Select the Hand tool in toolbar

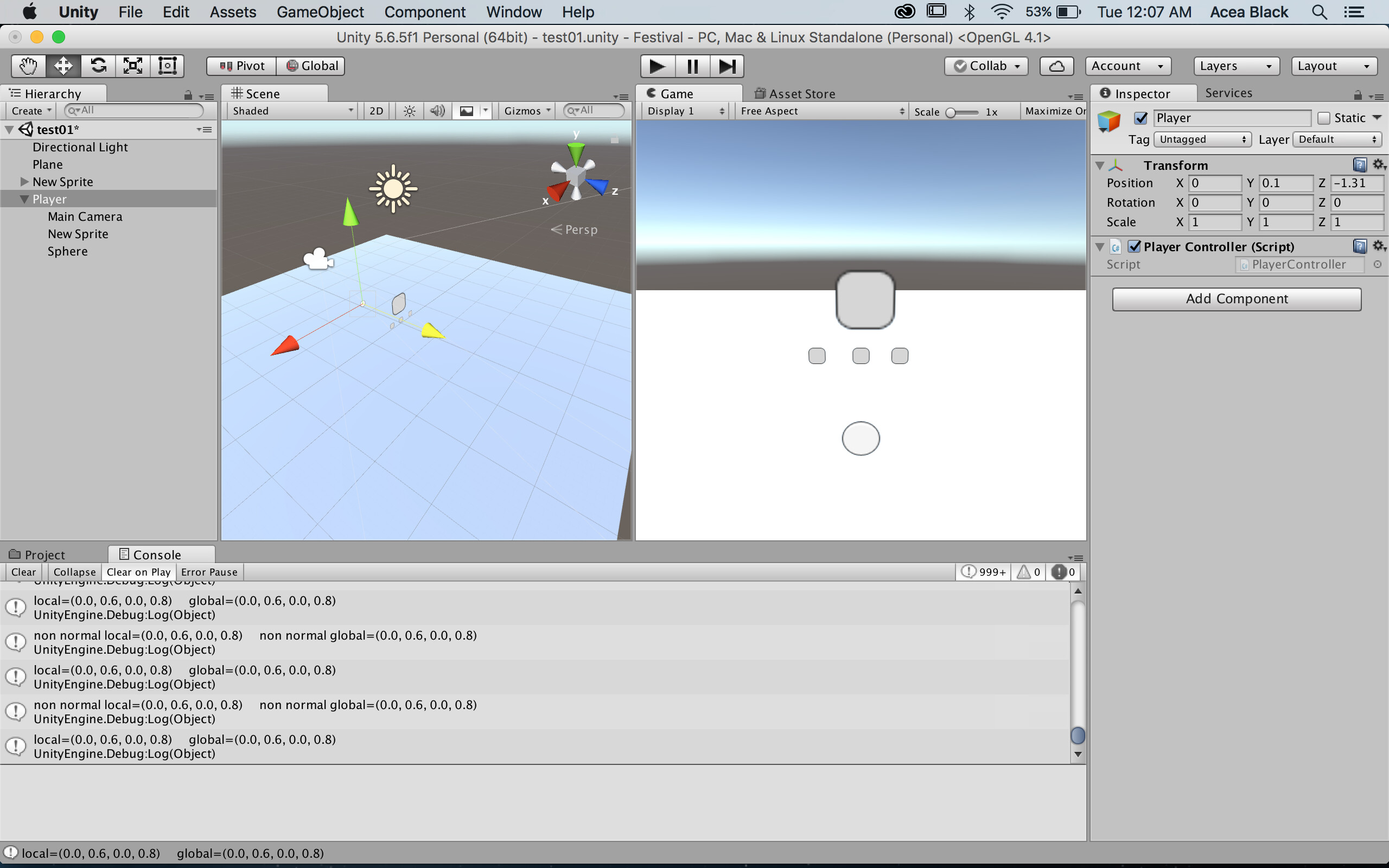(x=28, y=66)
